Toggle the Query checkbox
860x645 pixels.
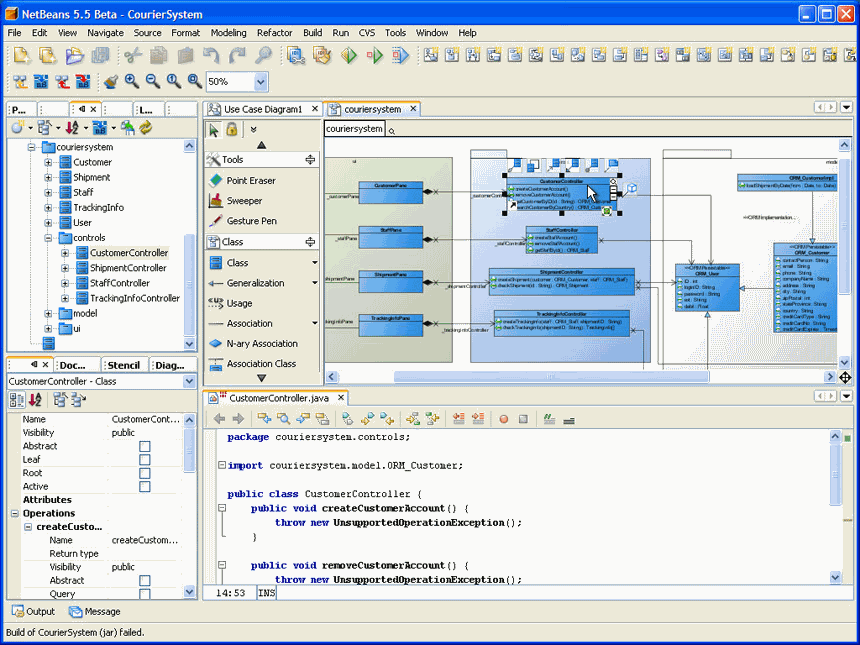[145, 594]
